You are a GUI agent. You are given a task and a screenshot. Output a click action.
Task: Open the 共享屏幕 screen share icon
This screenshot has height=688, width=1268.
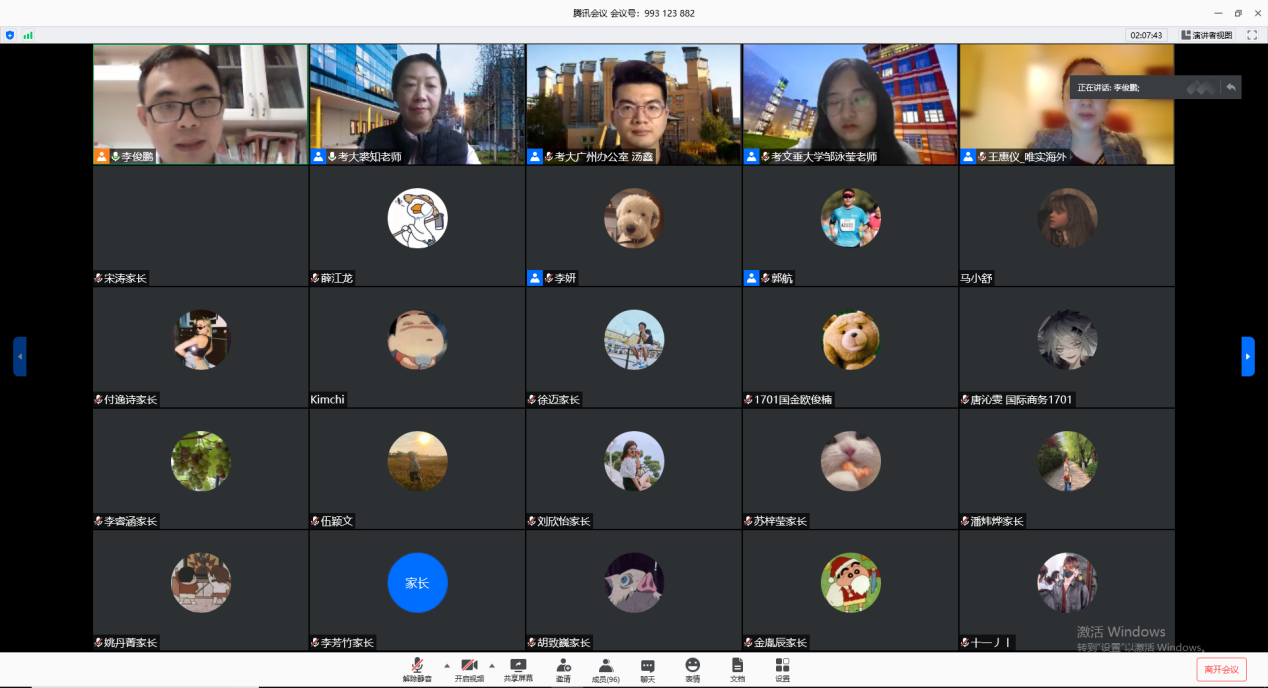pyautogui.click(x=518, y=669)
